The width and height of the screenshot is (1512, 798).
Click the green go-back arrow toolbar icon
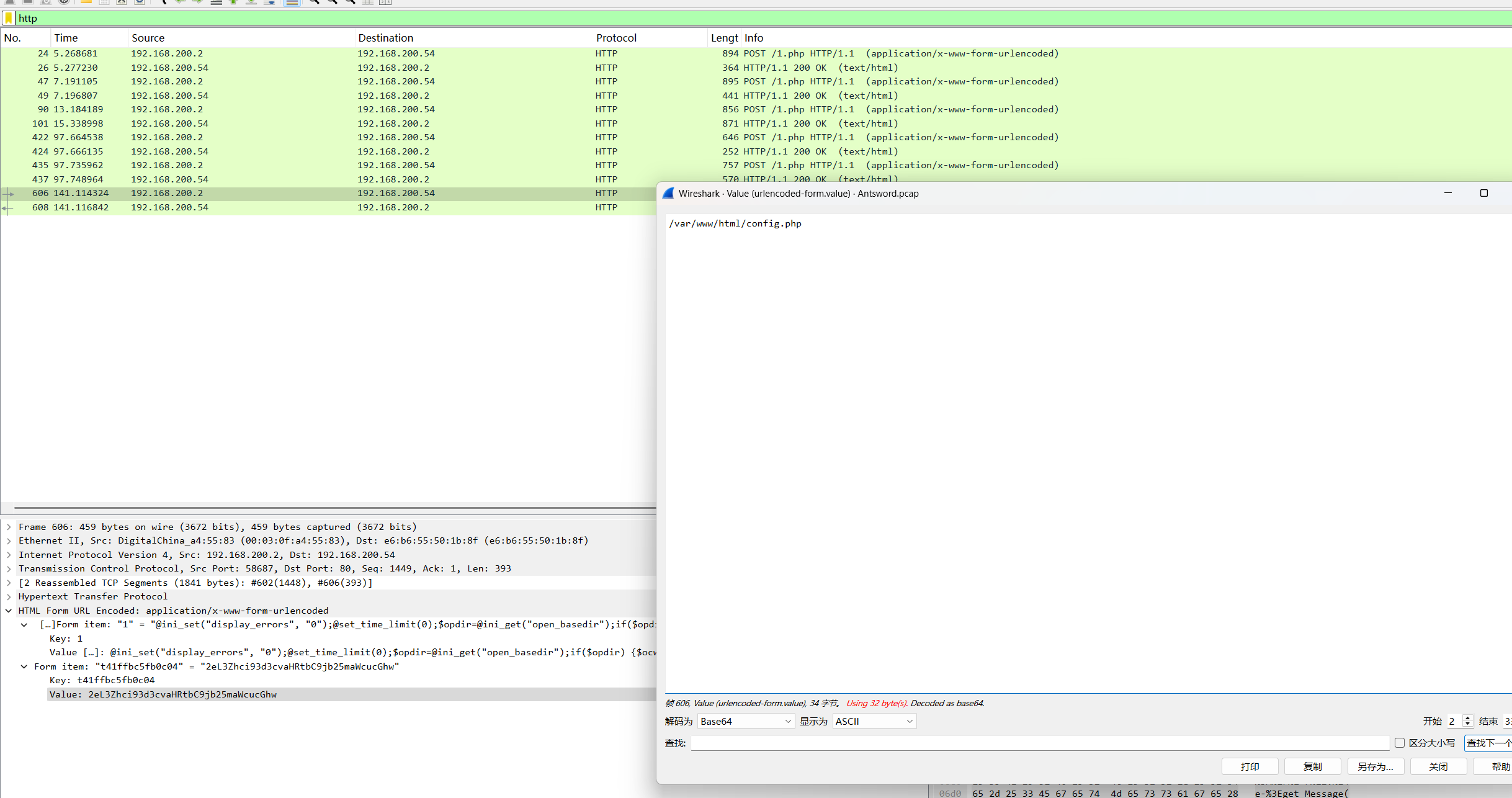pos(180,2)
